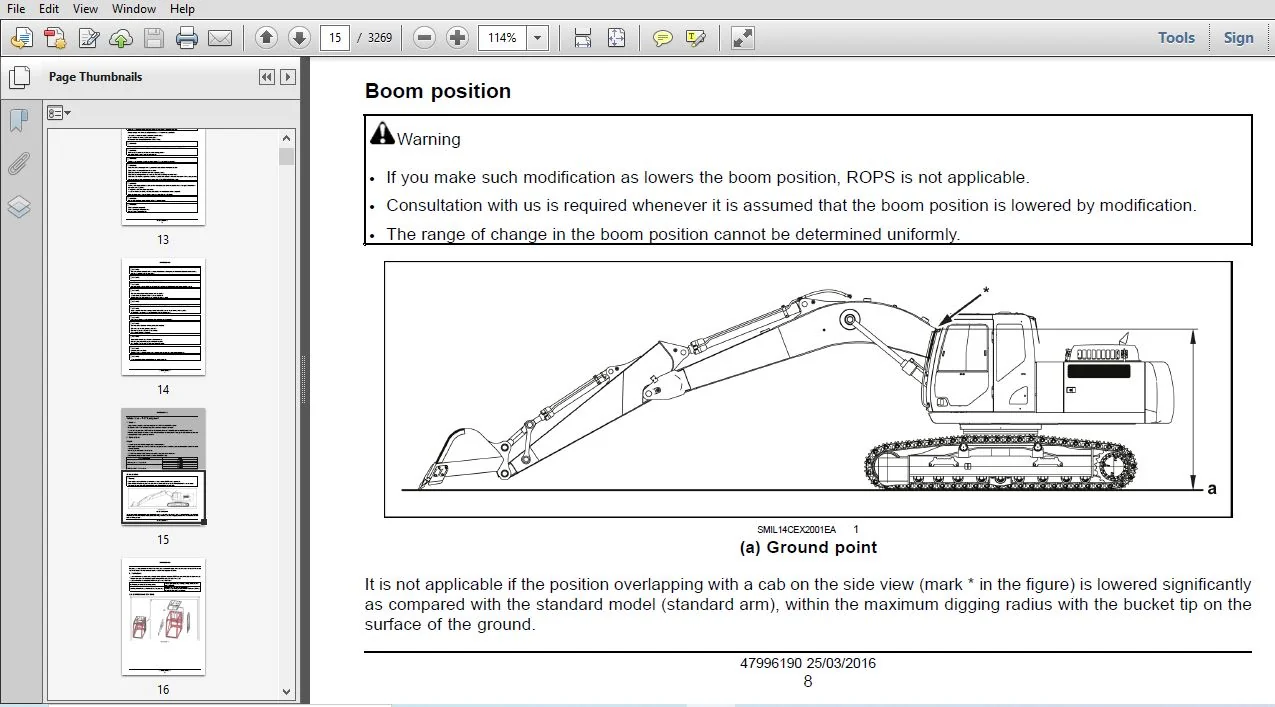Click thumbnail label '14'
The height and width of the screenshot is (707, 1275).
(163, 389)
